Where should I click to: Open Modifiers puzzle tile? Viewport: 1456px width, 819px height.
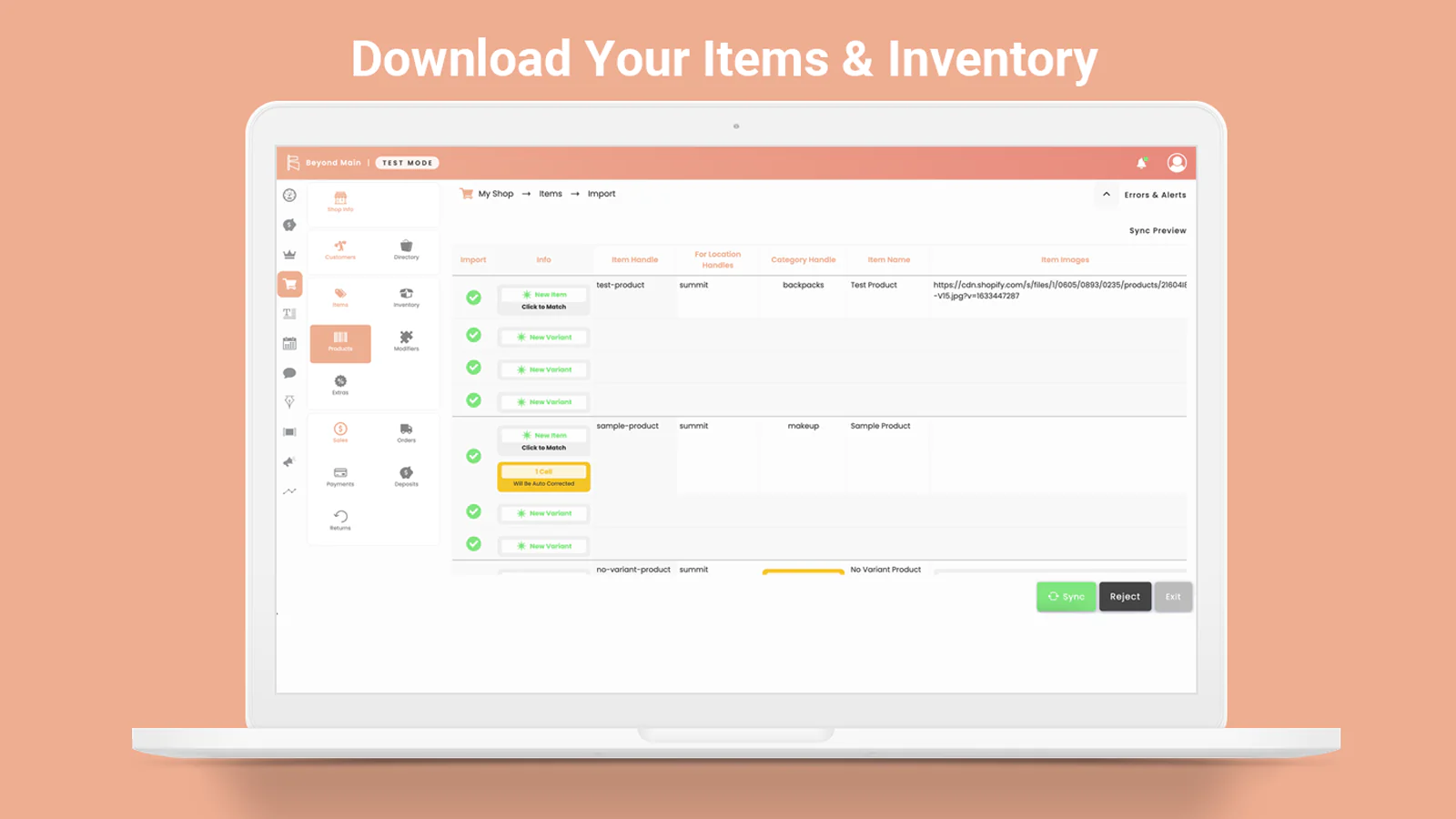[x=407, y=341]
